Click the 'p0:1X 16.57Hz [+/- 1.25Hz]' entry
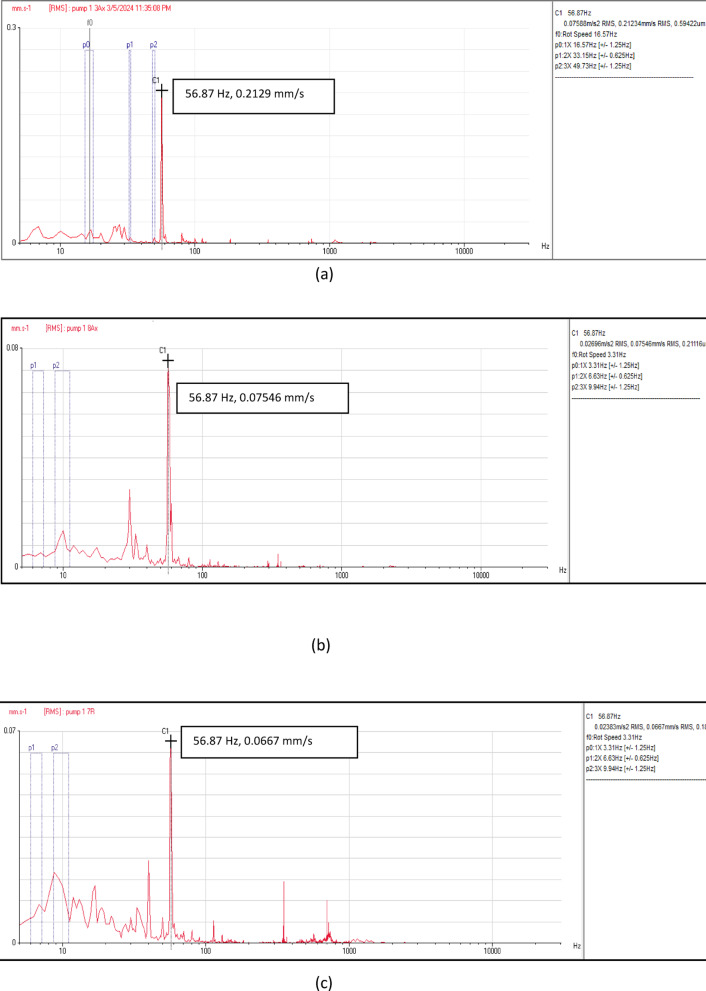 point(593,45)
